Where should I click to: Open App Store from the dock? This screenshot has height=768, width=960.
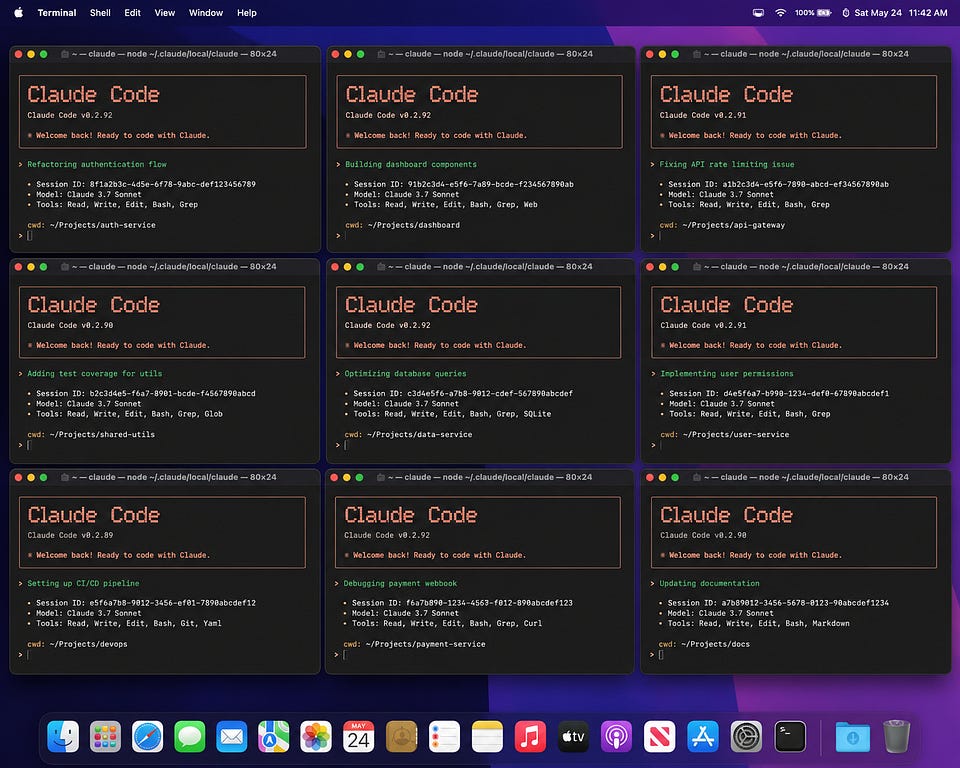coord(702,736)
